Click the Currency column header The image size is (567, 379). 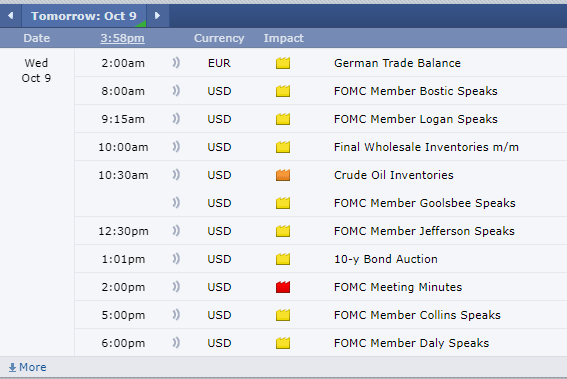pyautogui.click(x=219, y=38)
